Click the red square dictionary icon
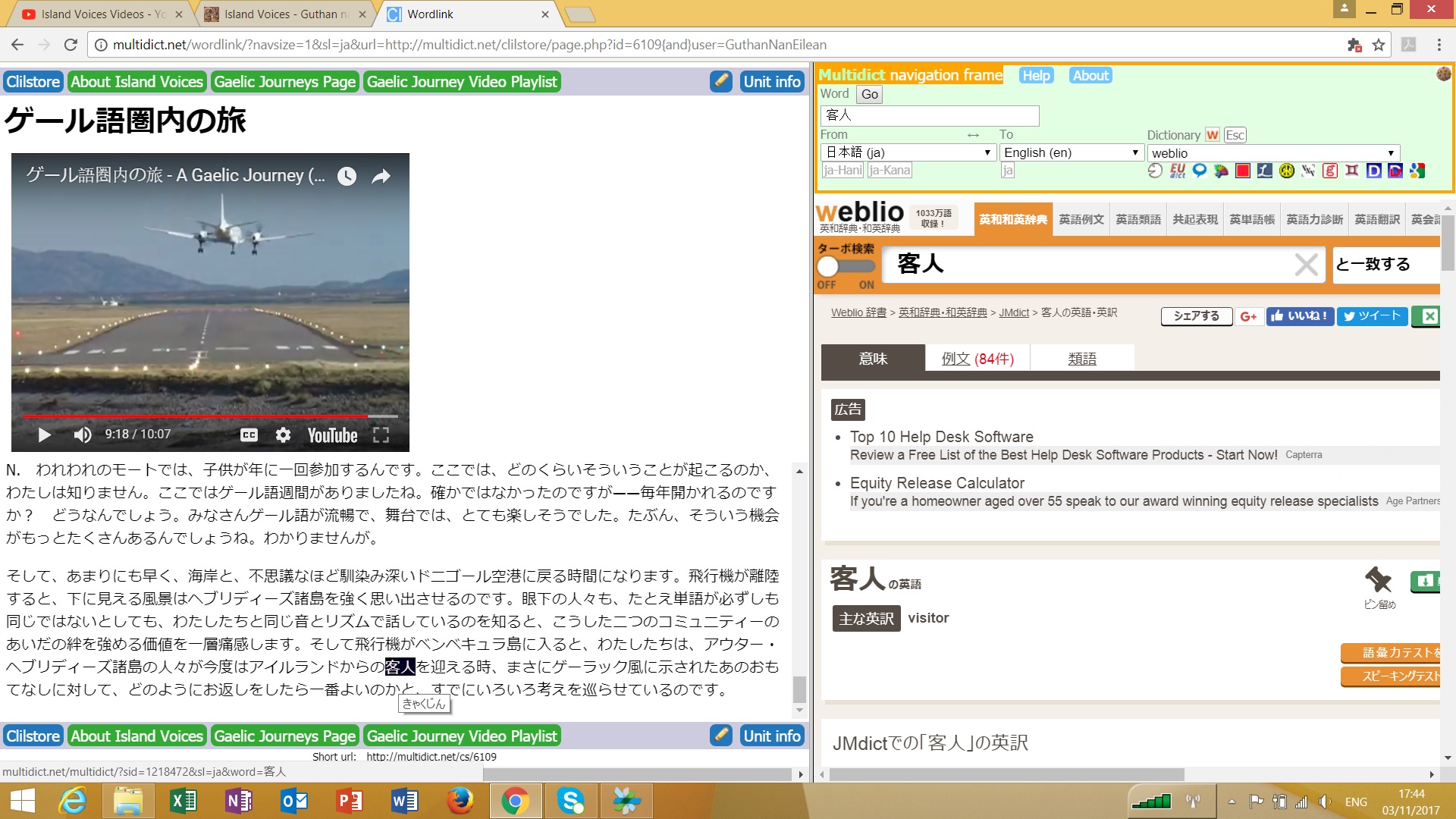Viewport: 1456px width, 819px height. (1242, 171)
